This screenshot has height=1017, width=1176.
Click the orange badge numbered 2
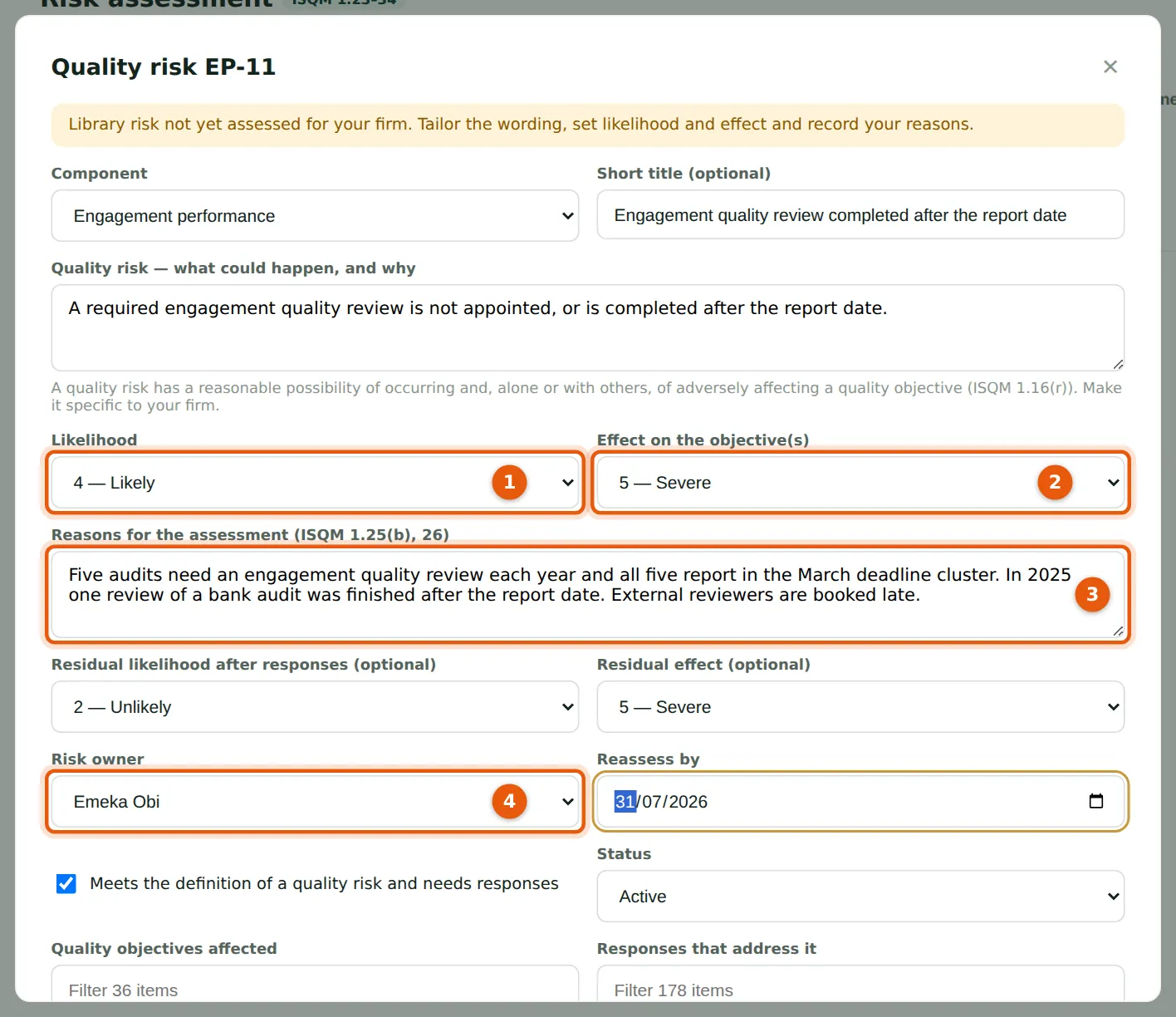click(x=1055, y=482)
